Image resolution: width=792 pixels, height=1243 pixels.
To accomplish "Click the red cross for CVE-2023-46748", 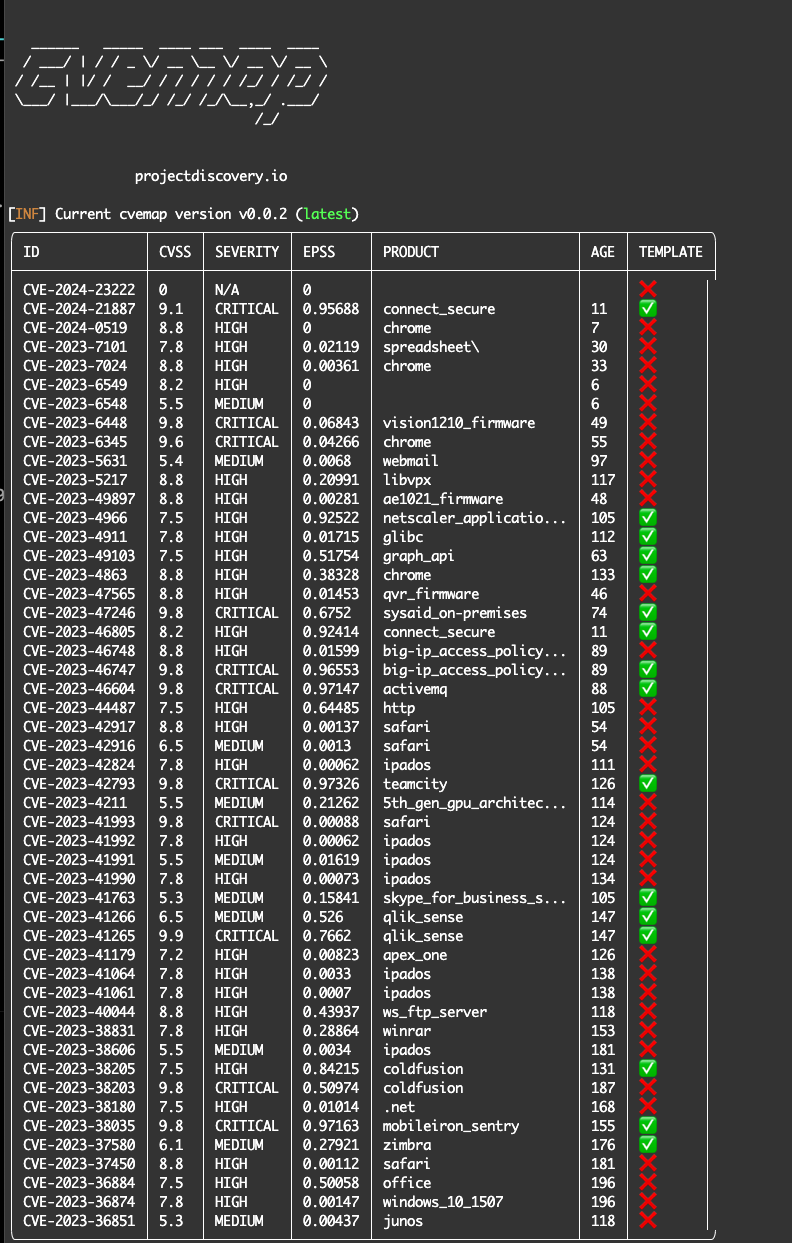I will tap(648, 651).
